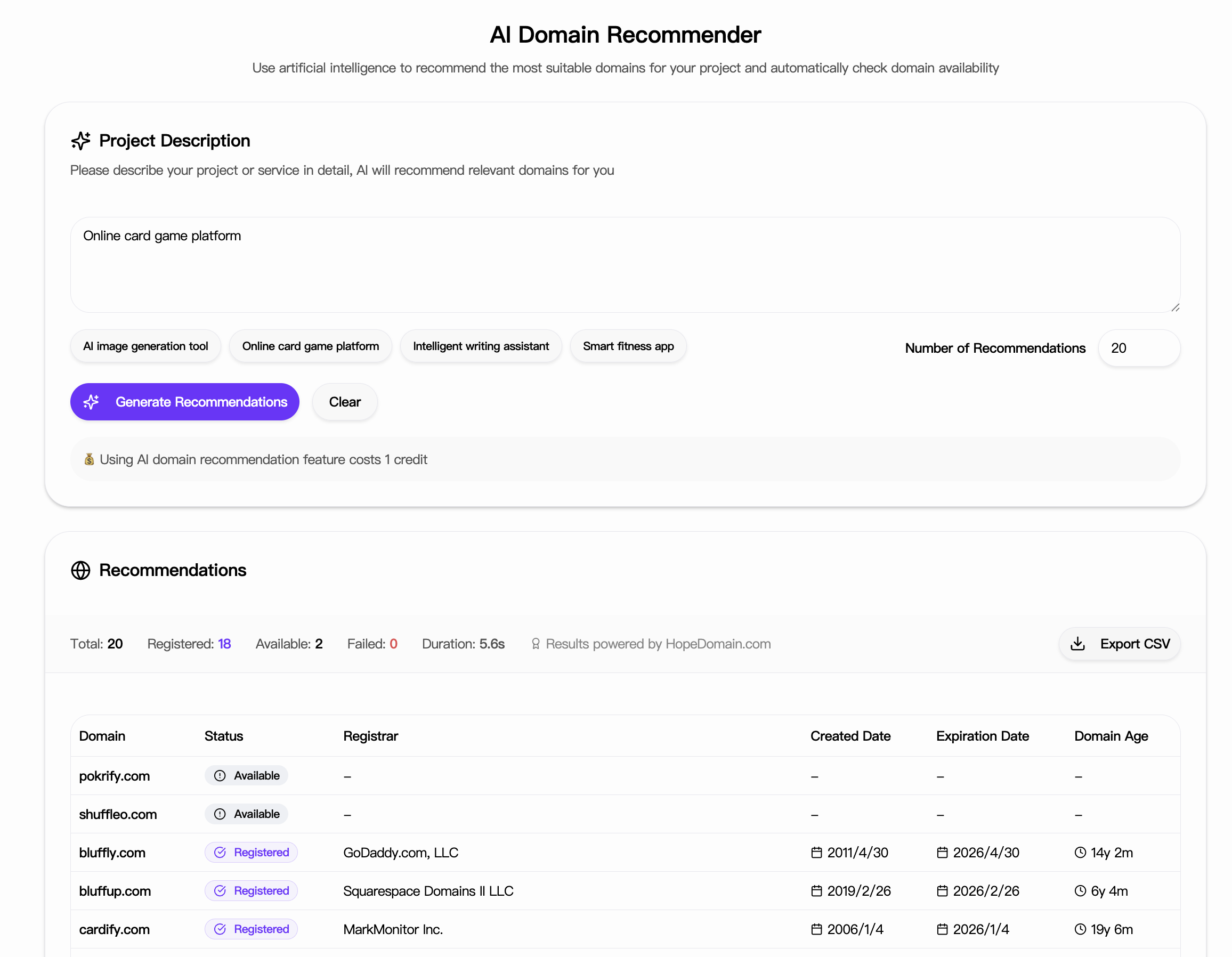Click the sparkle icon in the Generate Recommendations button

pyautogui.click(x=91, y=402)
